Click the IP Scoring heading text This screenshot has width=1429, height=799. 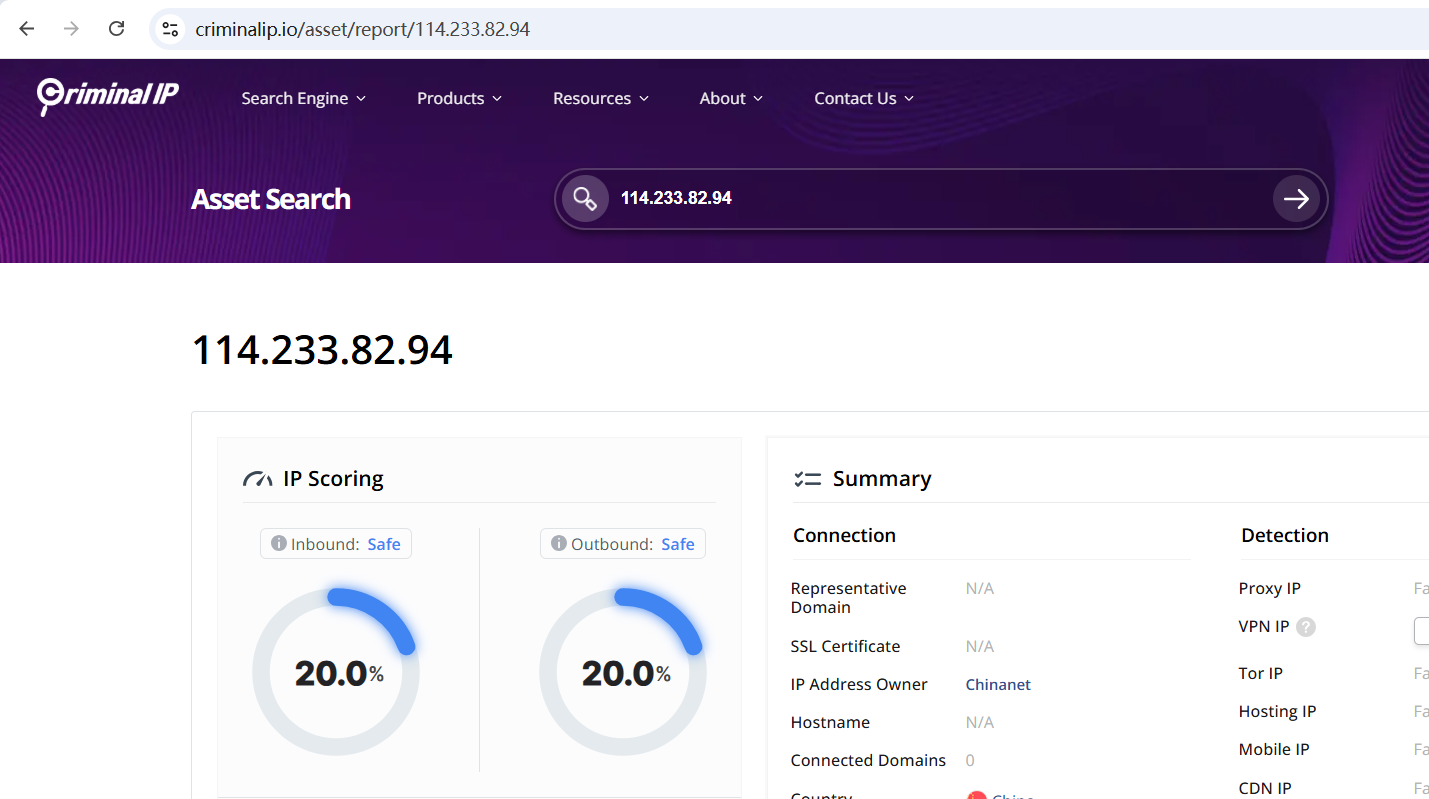tap(333, 479)
